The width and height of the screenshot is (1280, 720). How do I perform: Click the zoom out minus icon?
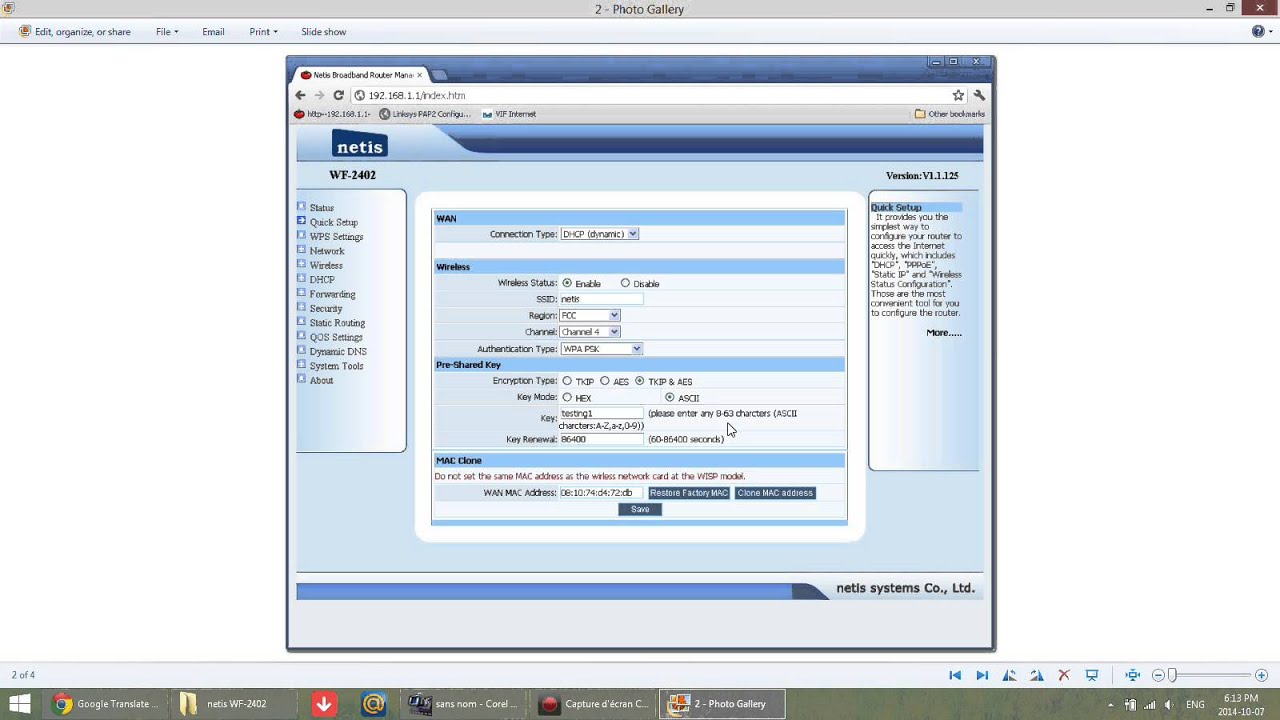(x=1158, y=675)
